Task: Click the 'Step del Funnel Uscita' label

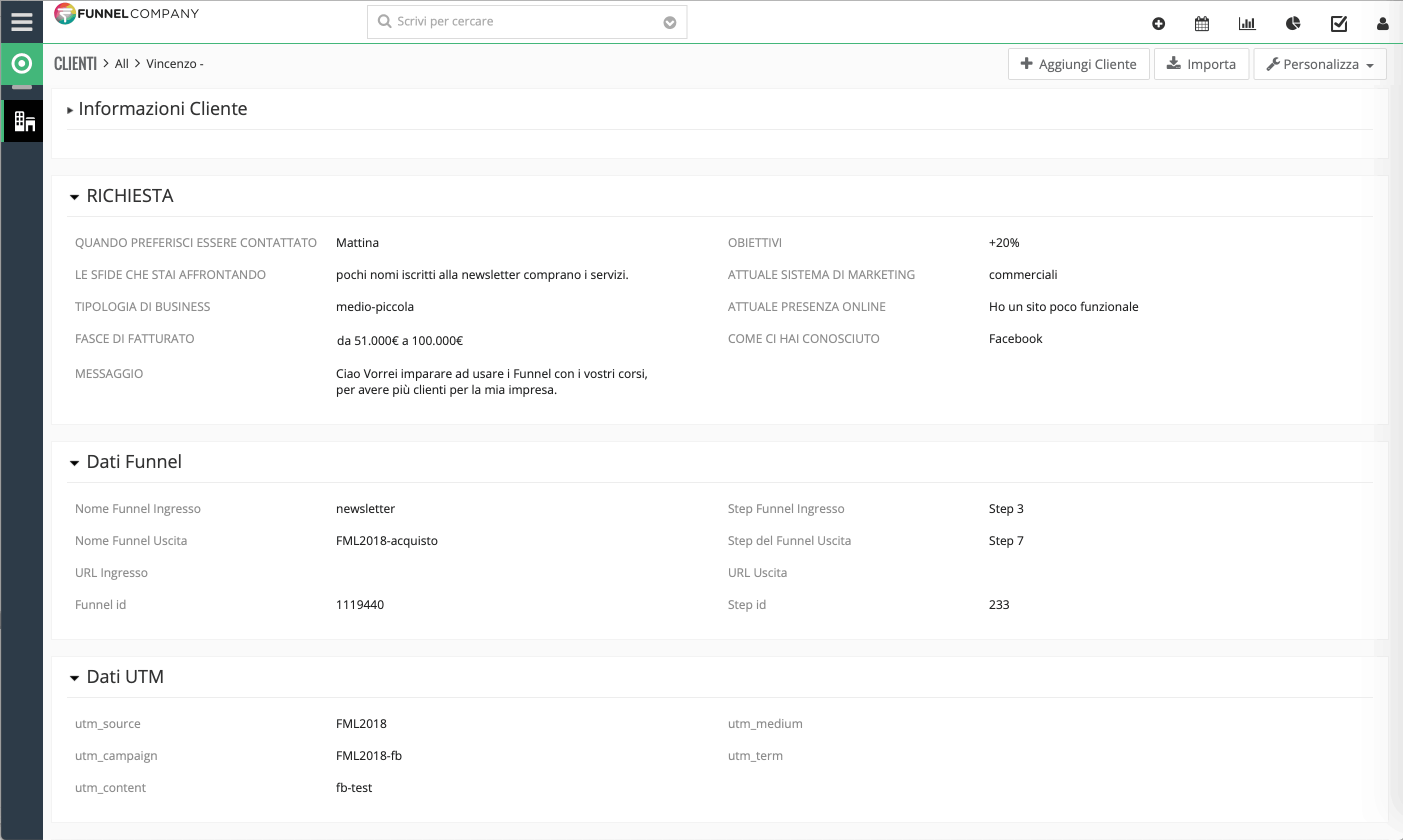Action: [789, 540]
